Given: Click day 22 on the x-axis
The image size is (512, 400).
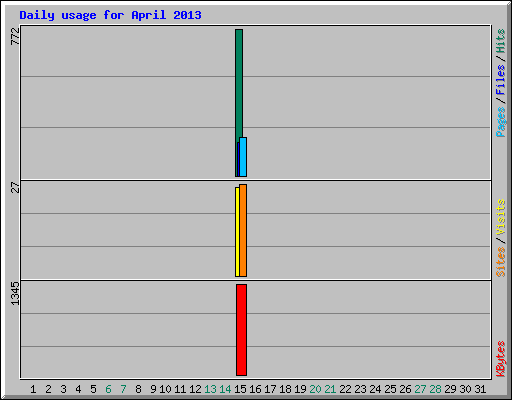Looking at the screenshot, I should 345,389.
